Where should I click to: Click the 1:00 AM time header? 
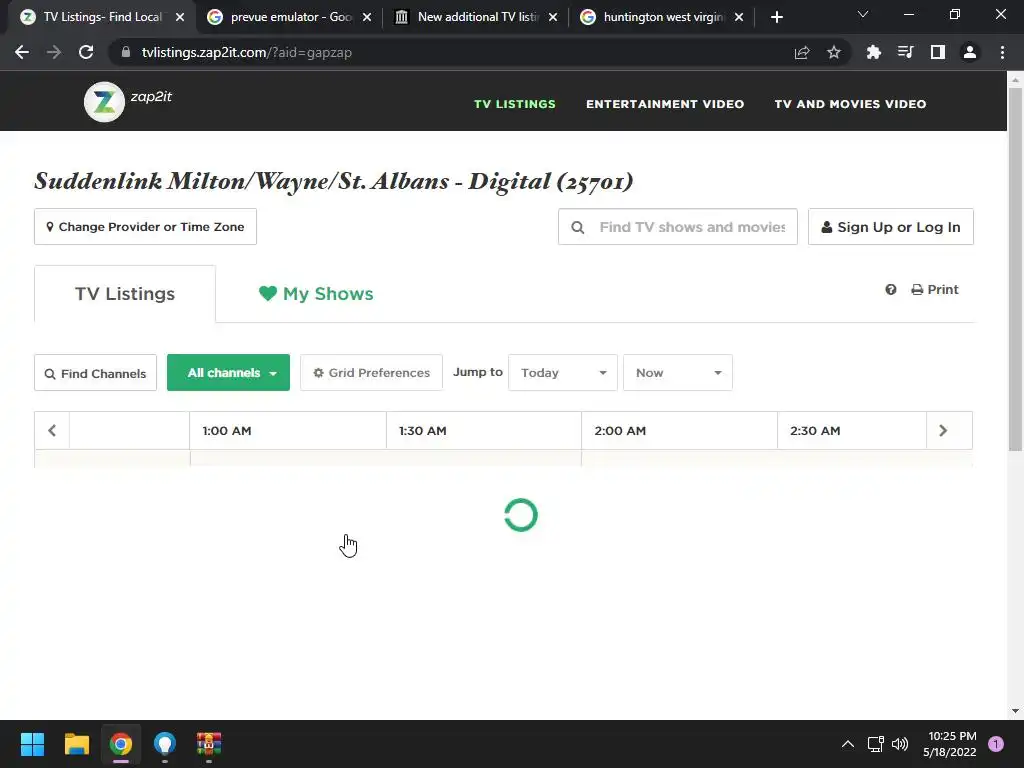pos(288,430)
